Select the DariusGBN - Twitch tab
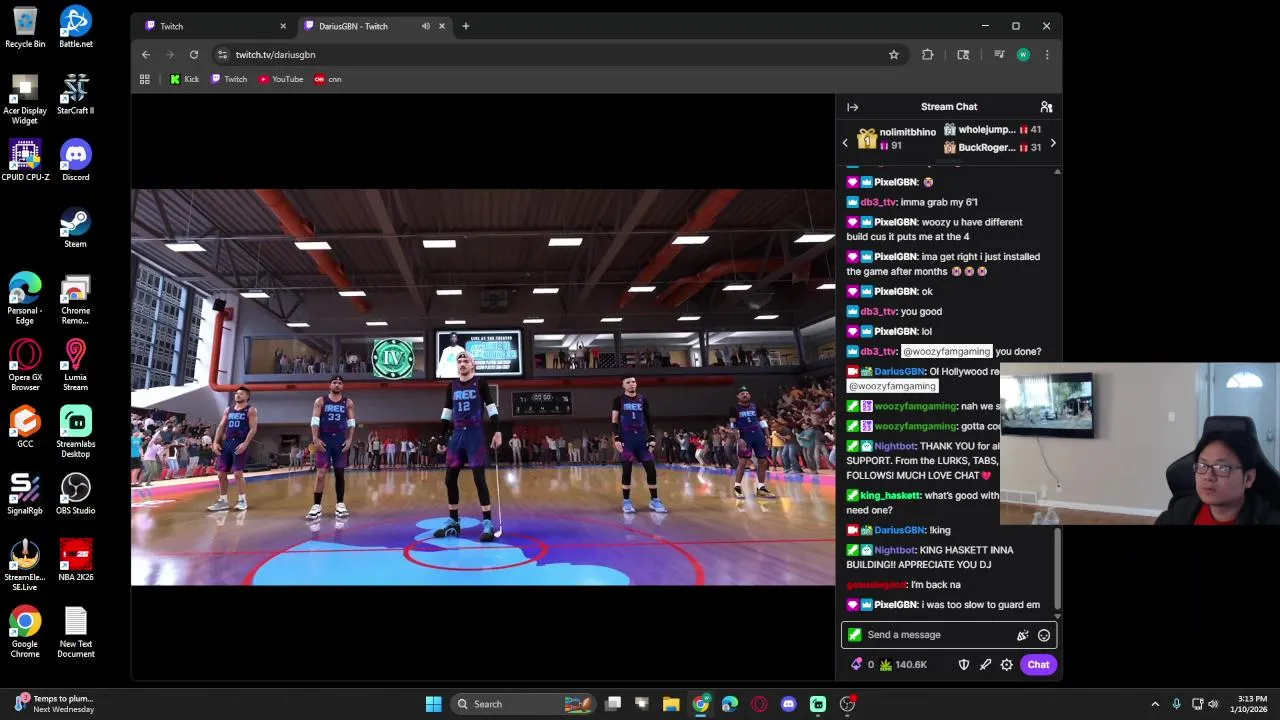 360,26
